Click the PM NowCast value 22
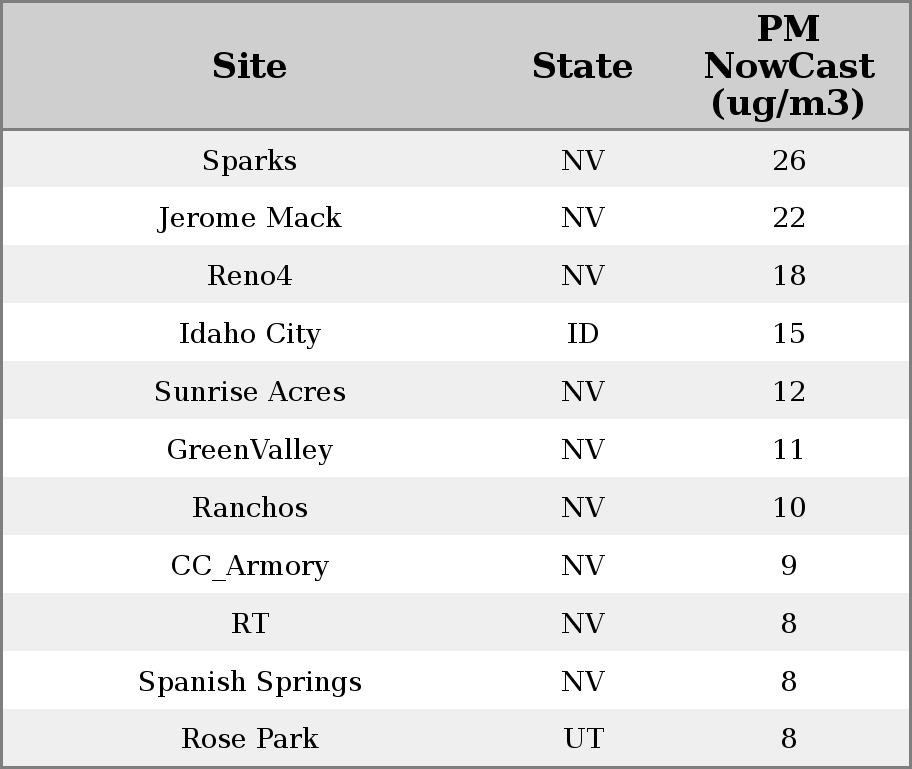This screenshot has width=912, height=769. (788, 218)
